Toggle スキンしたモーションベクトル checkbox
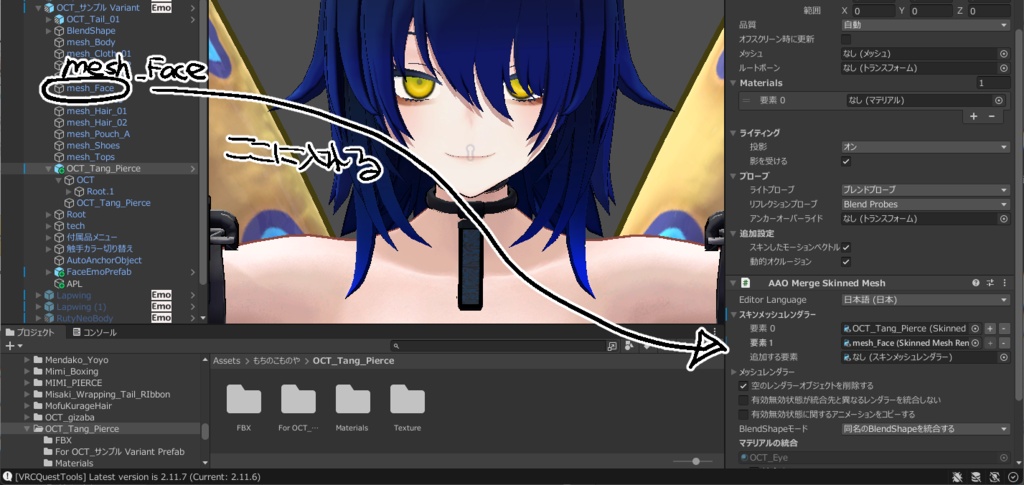This screenshot has width=1024, height=485. click(x=846, y=247)
